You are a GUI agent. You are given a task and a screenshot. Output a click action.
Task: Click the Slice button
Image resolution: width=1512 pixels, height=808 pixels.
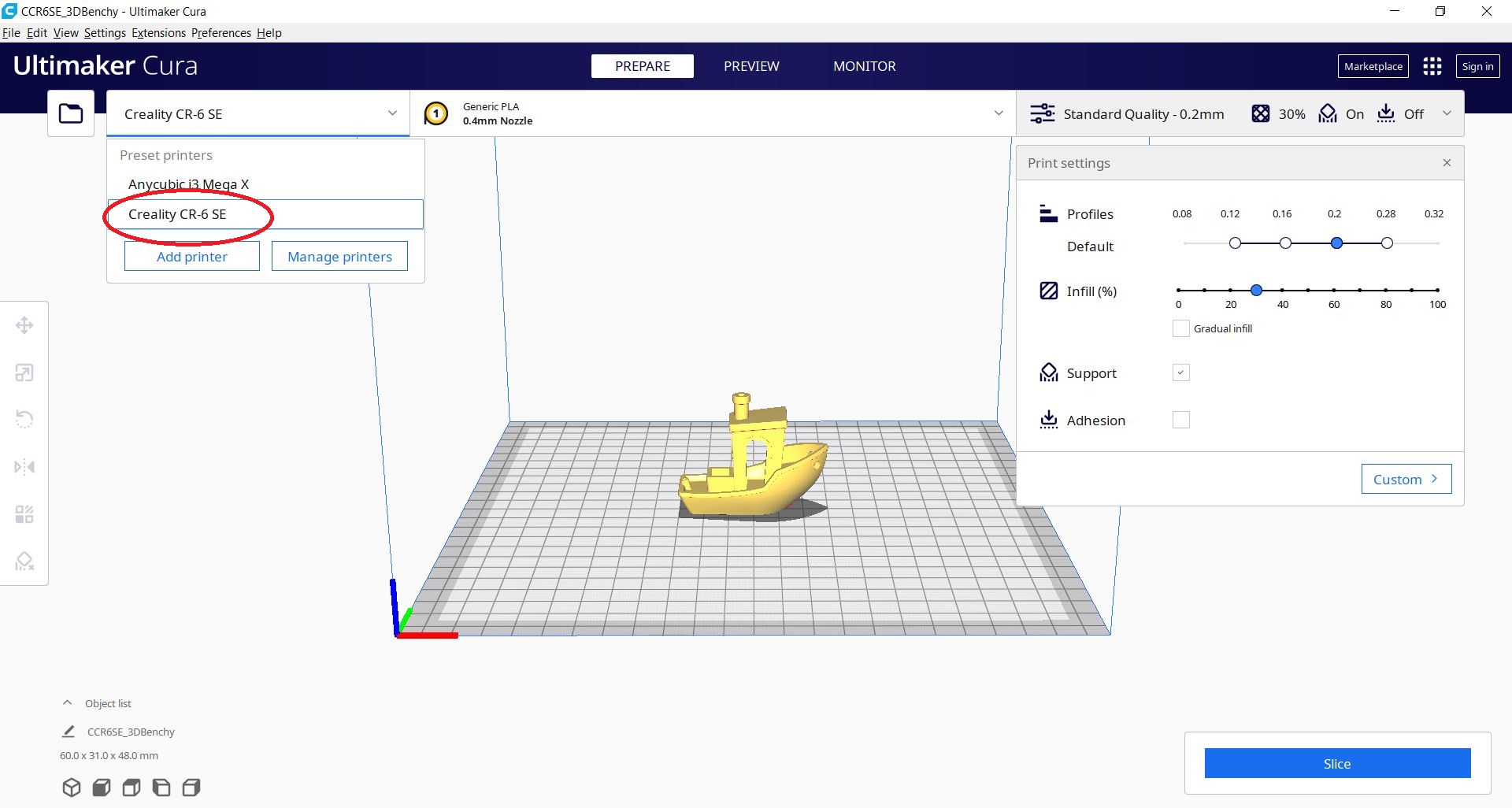tap(1336, 763)
